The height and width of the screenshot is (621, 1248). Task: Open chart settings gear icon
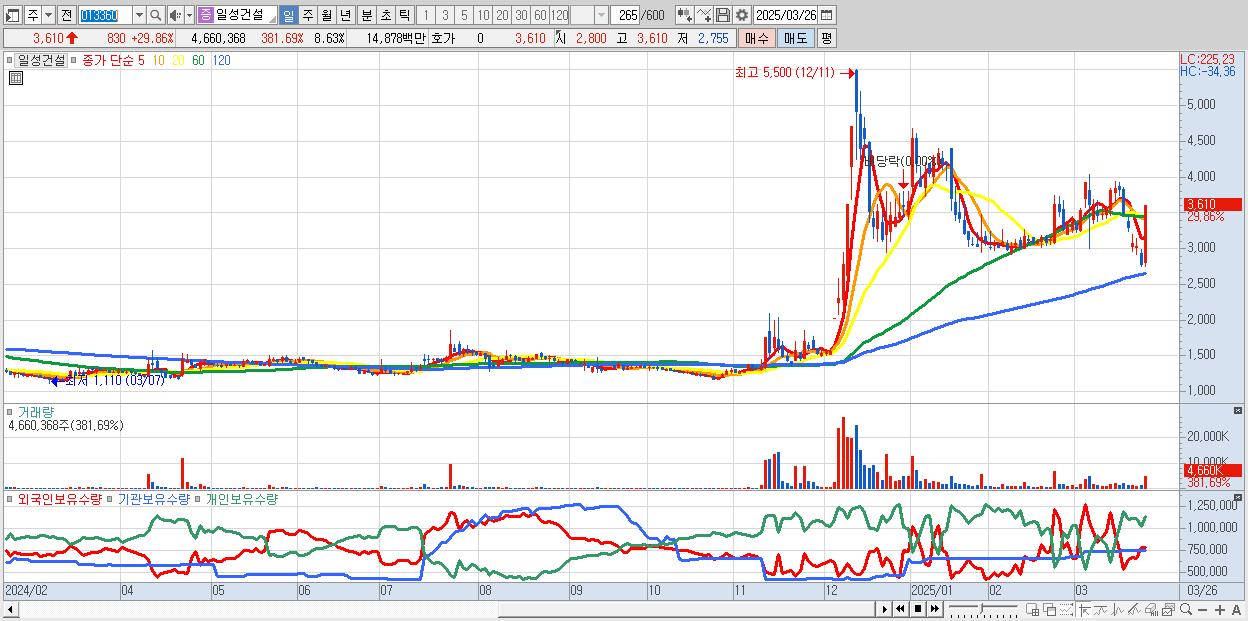741,15
